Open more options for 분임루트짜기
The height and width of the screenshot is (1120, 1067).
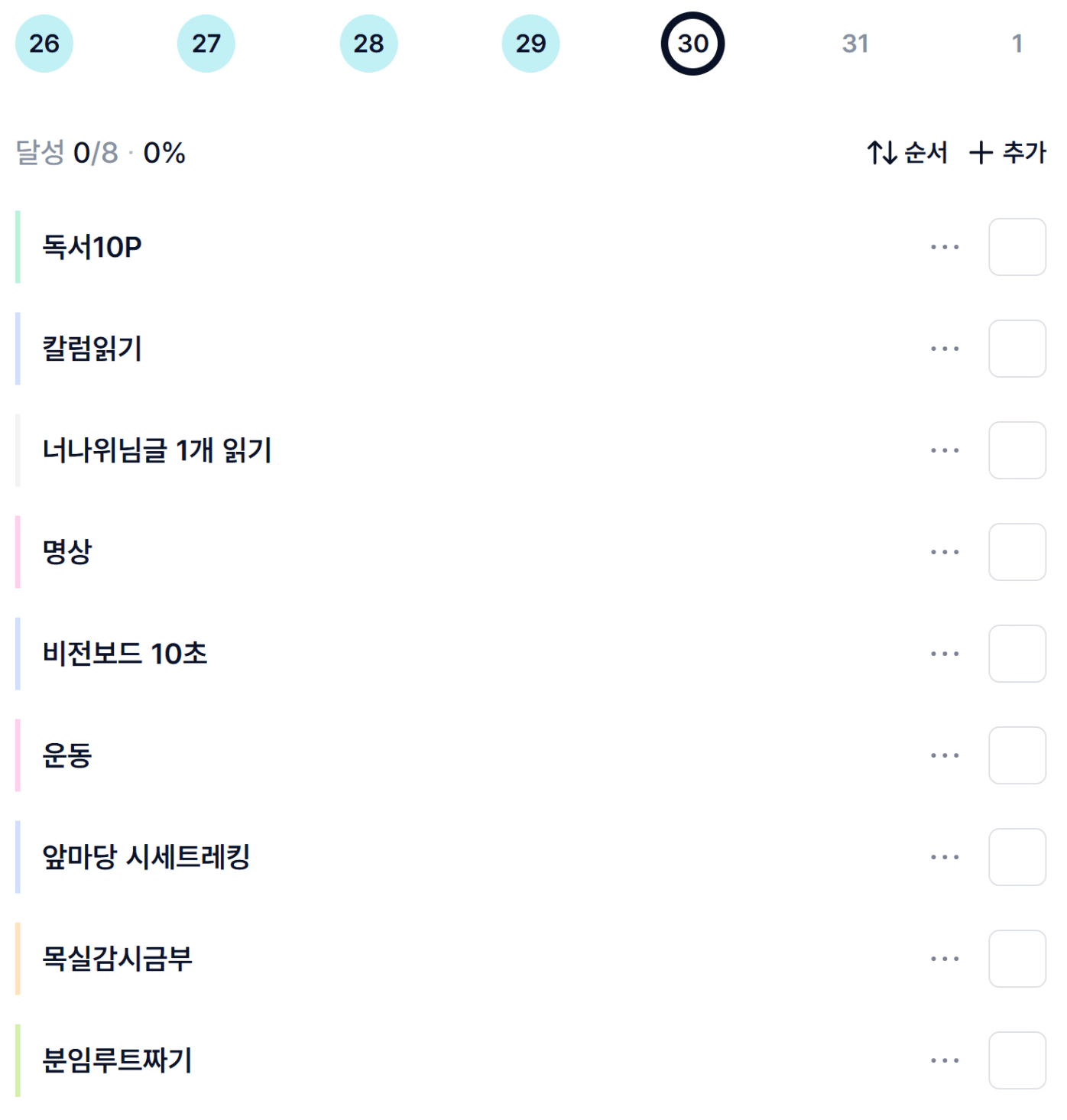[x=945, y=1060]
